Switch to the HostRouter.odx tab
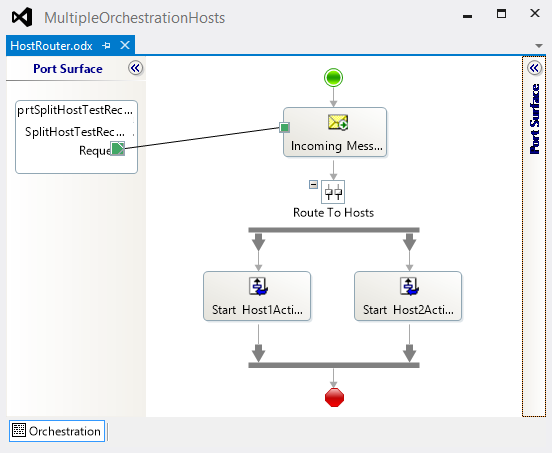Screen dimensions: 552x453 coord(51,46)
